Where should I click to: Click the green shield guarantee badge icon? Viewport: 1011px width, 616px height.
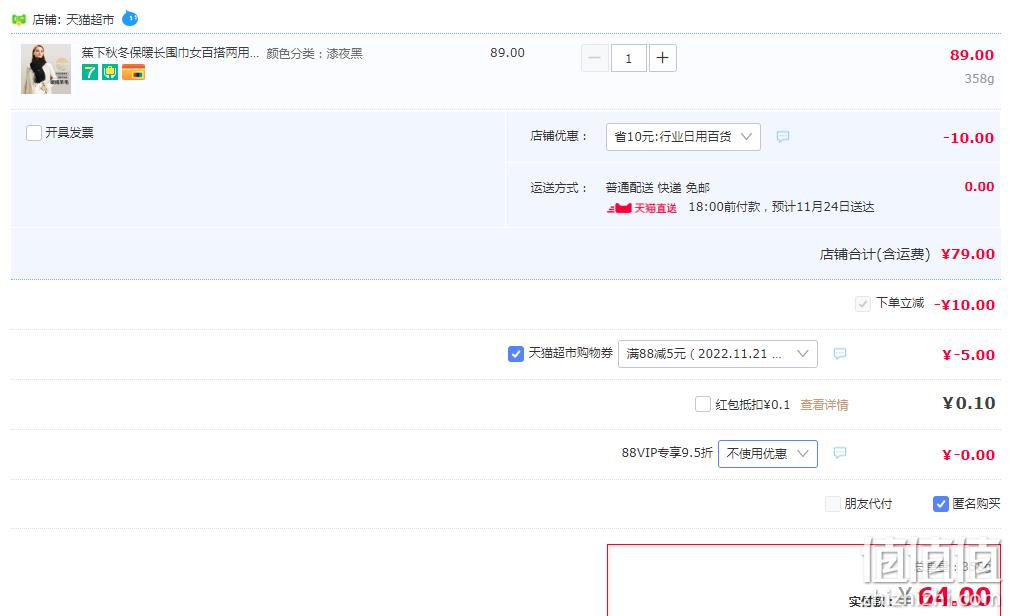110,72
